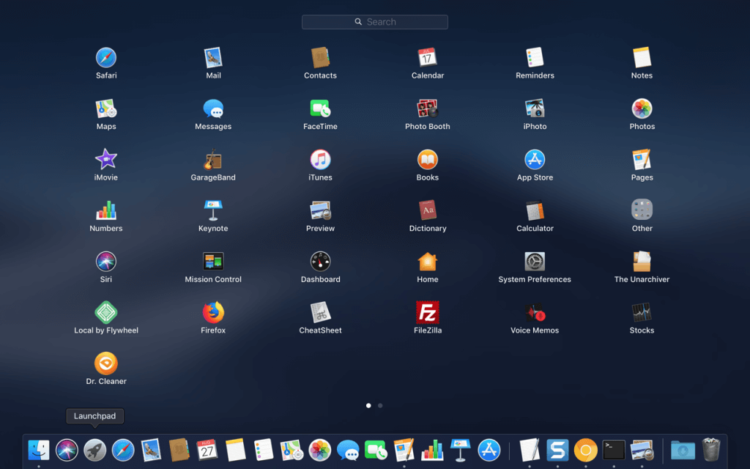Open Calendar from the Launchpad grid
This screenshot has width=750, height=469.
pos(427,58)
